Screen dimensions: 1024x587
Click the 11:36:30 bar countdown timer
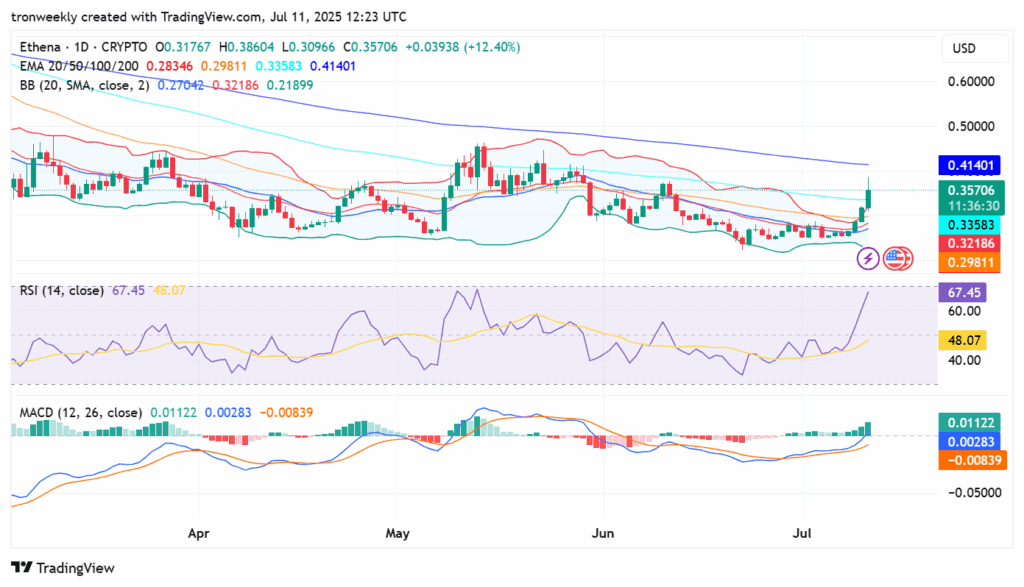(x=971, y=206)
